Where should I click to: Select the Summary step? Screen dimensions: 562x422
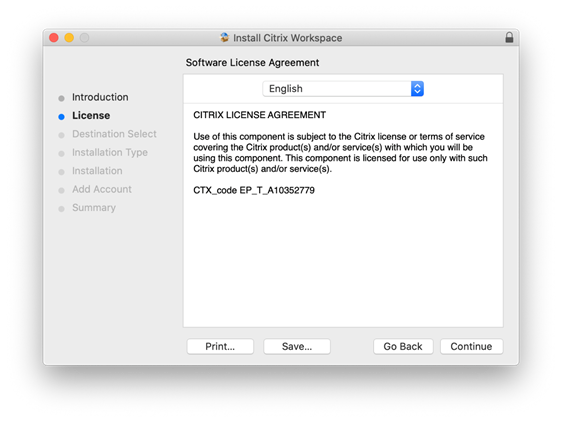94,208
